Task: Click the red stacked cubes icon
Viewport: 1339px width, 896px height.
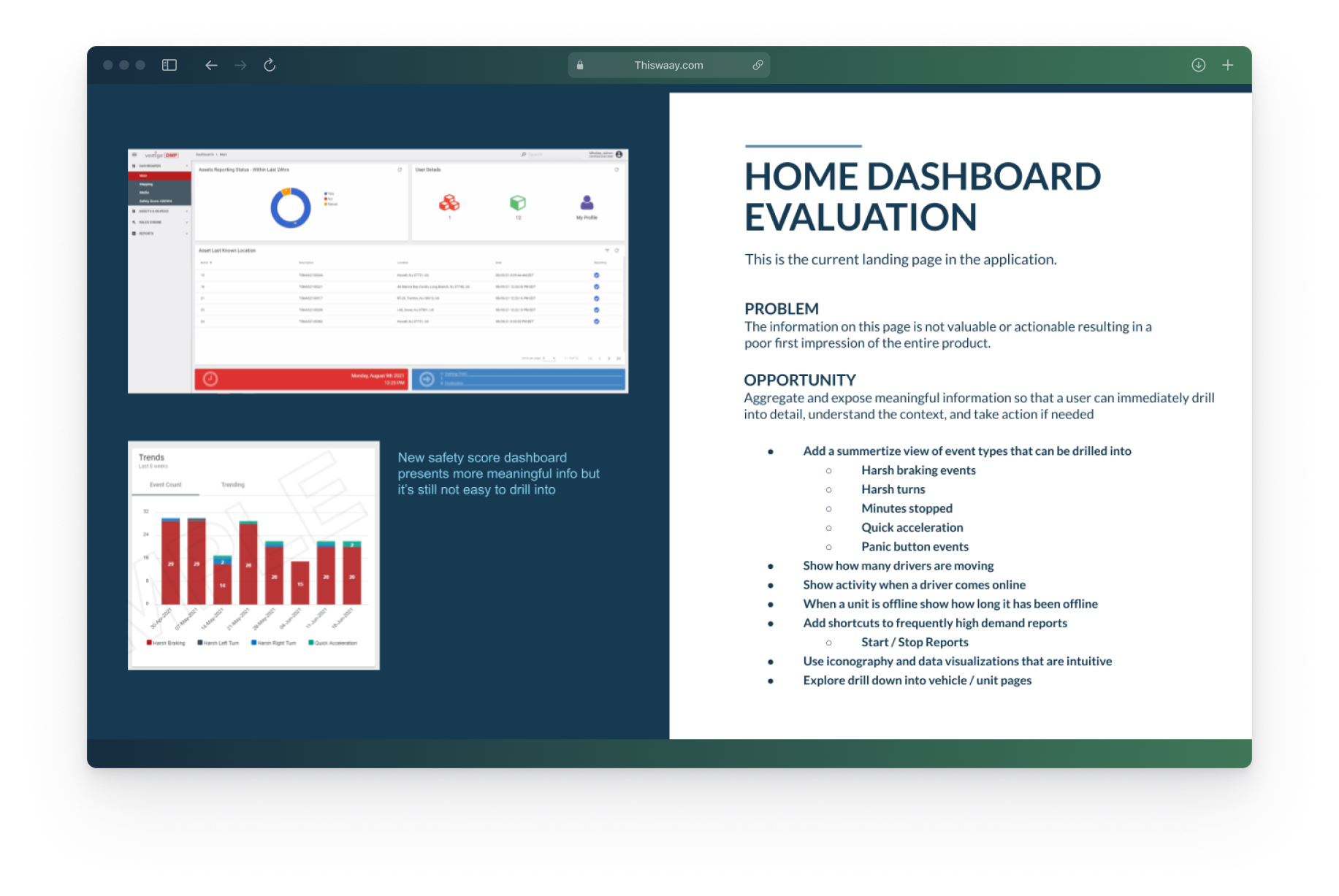Action: [449, 202]
